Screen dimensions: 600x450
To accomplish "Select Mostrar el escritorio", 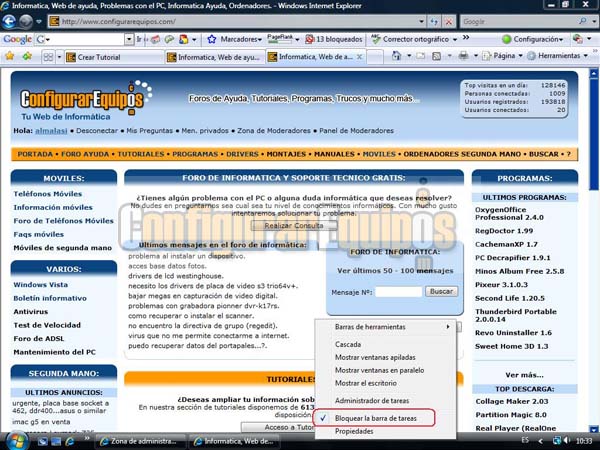I will (x=365, y=383).
